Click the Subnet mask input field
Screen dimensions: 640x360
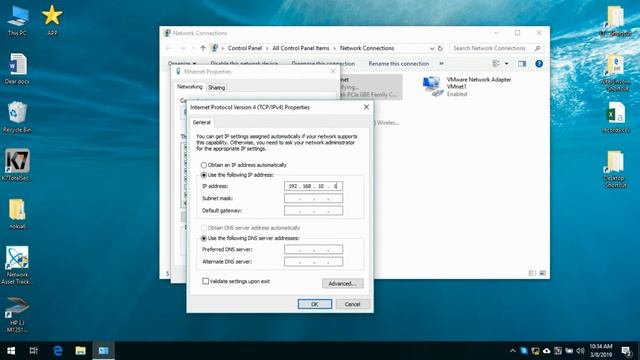pyautogui.click(x=313, y=198)
